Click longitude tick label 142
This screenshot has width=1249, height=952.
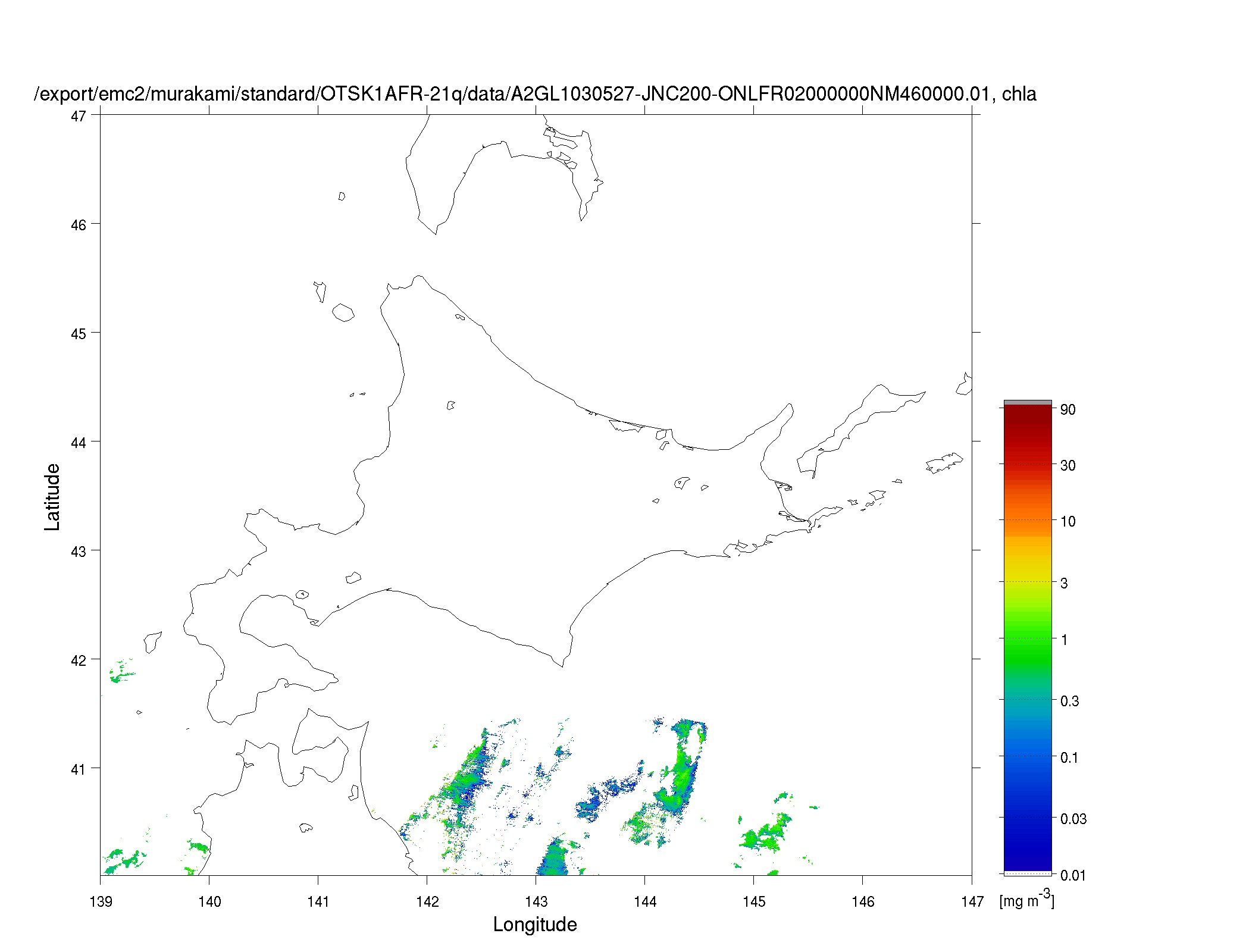click(x=427, y=901)
